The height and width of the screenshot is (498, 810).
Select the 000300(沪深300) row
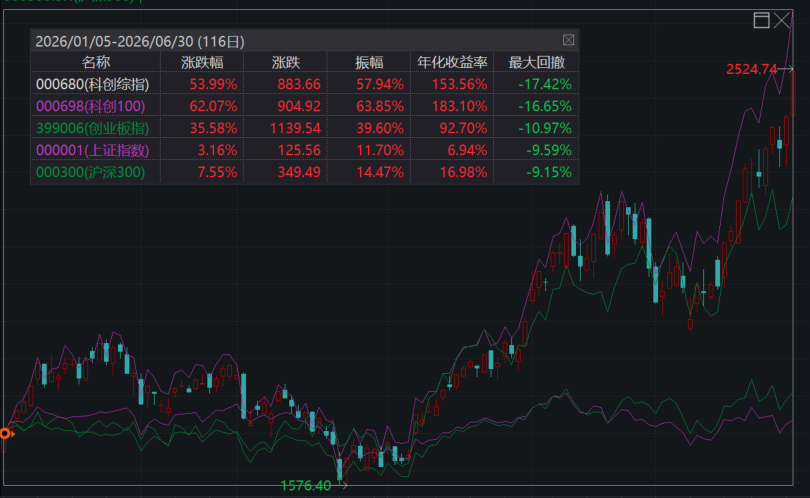tap(304, 172)
